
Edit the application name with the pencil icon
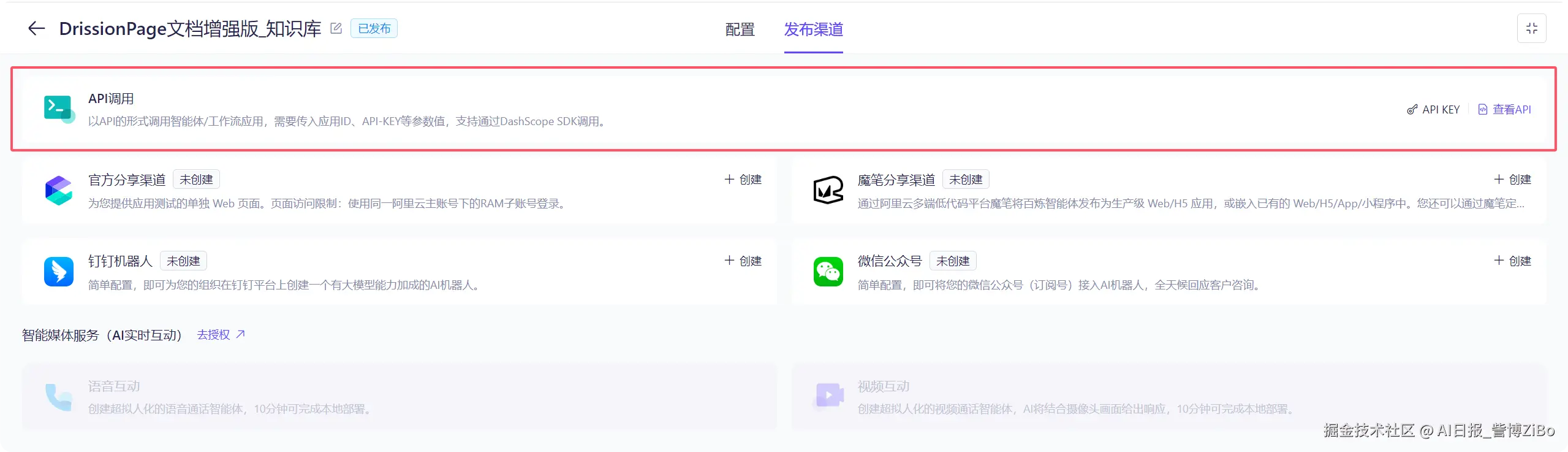click(336, 28)
